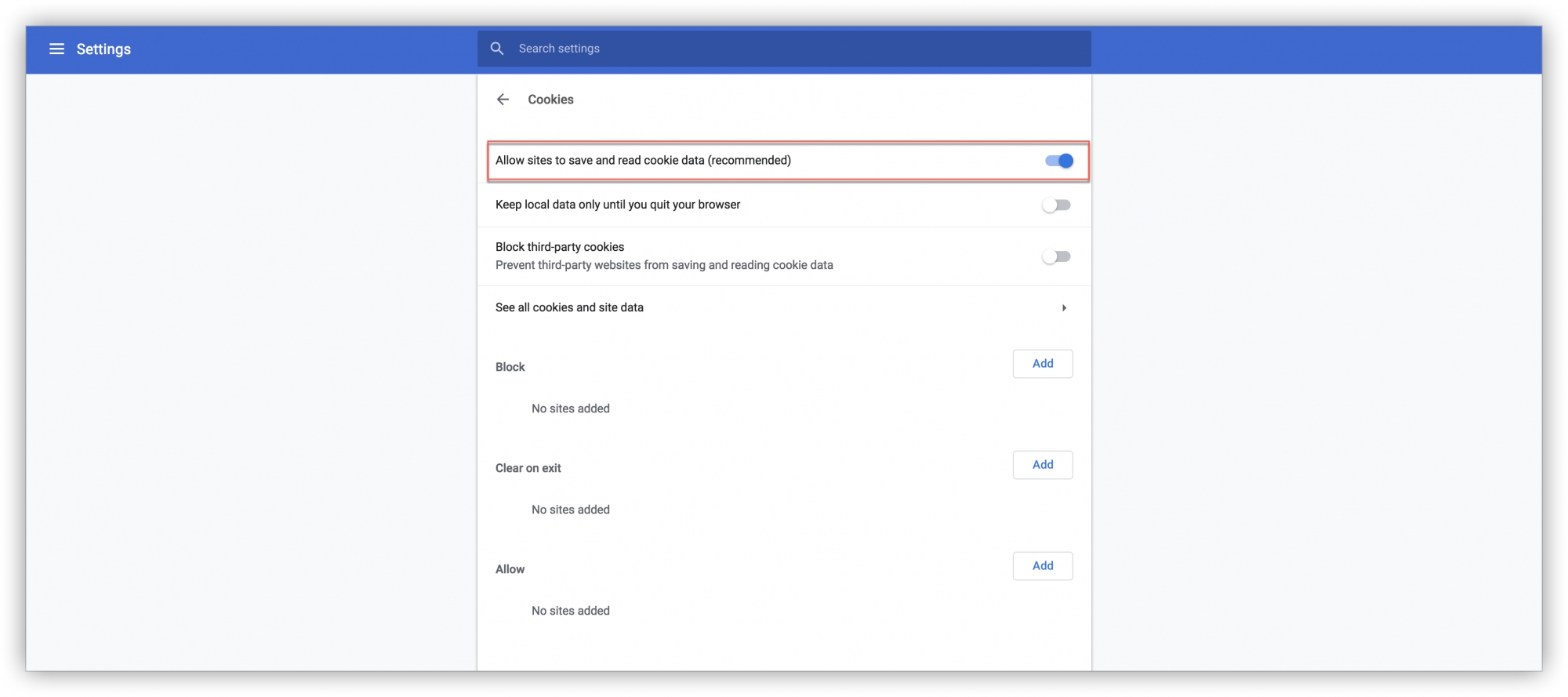Add a site to the Allow list

pos(1042,566)
